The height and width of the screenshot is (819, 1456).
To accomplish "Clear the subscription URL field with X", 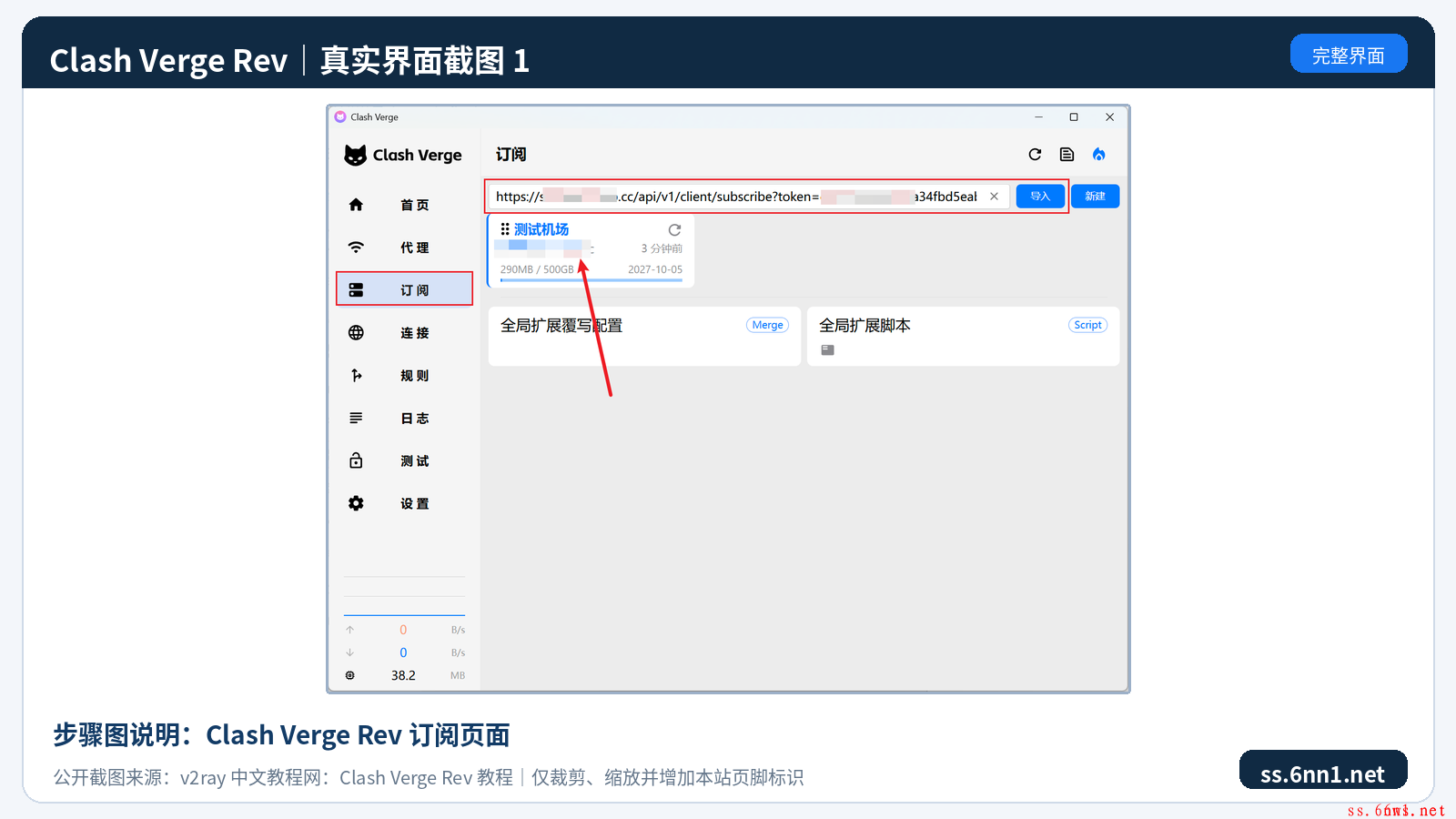I will click(994, 197).
